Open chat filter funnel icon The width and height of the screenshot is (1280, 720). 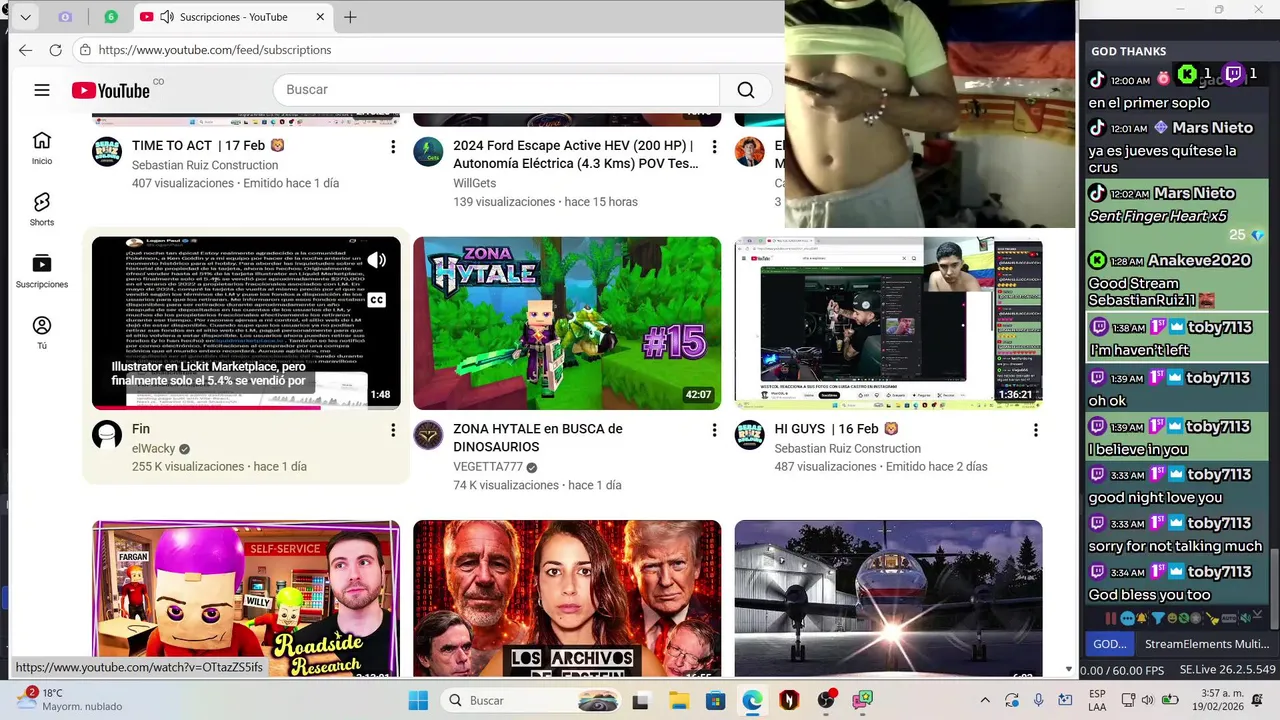(1158, 618)
